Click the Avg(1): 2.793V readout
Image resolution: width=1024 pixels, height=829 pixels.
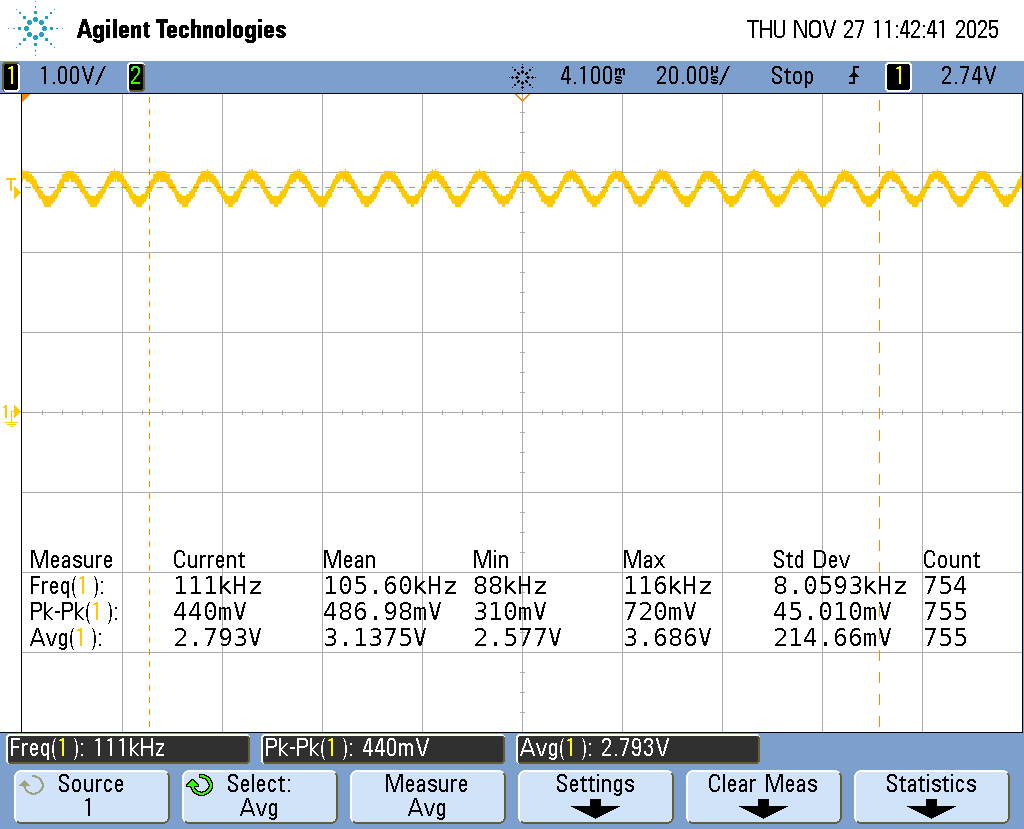tap(638, 748)
